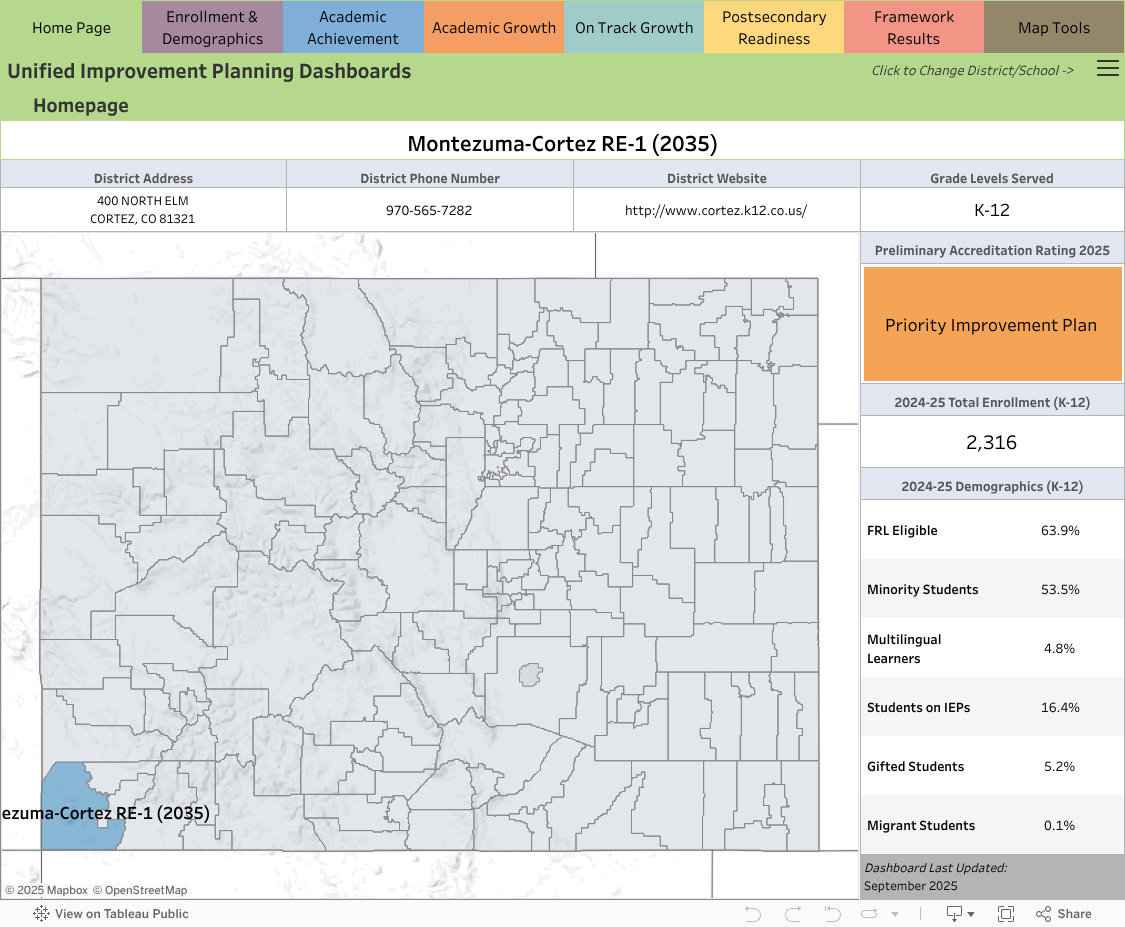Click the K-12 grade levels value
The image size is (1125, 927).
click(x=992, y=210)
